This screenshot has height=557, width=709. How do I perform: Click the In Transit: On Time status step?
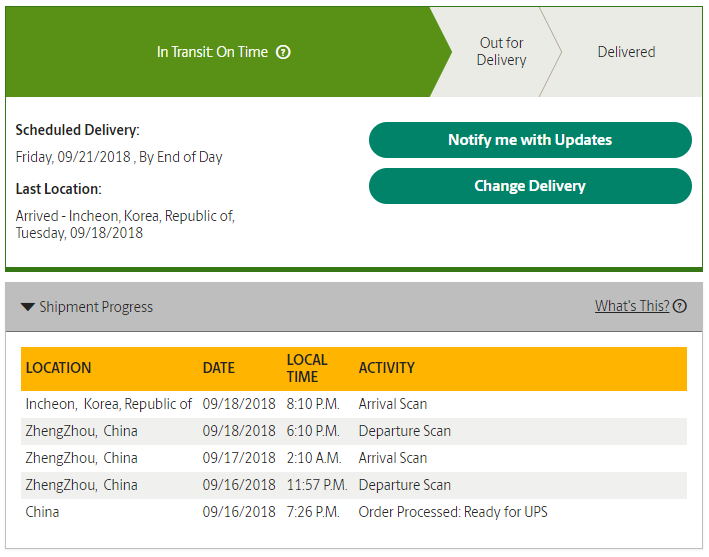212,52
